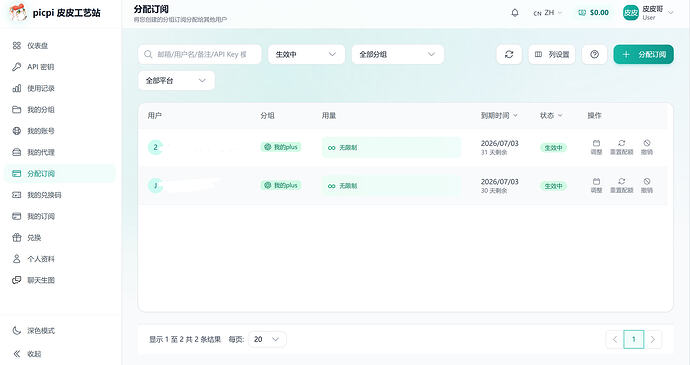The width and height of the screenshot is (690, 365).
Task: Open the help question mark icon
Action: point(595,54)
